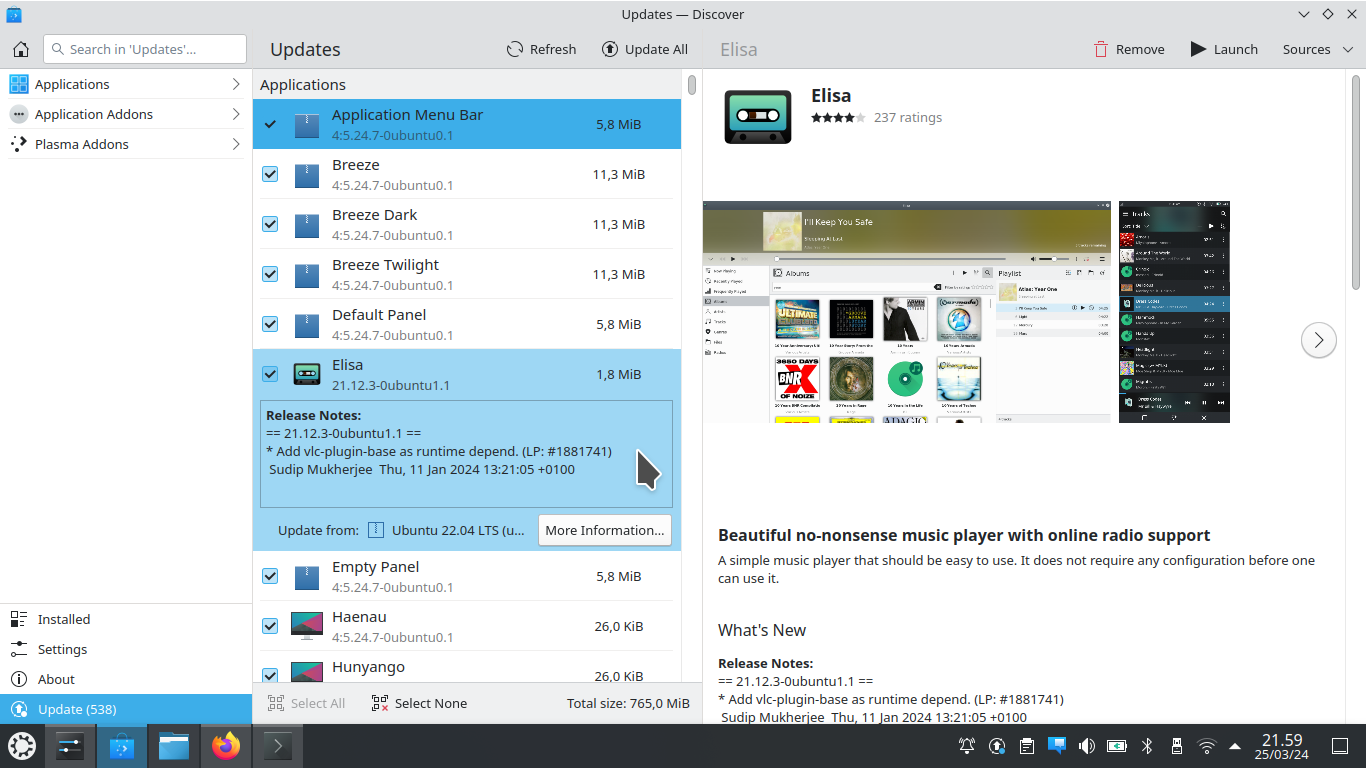Click Discover icon in the taskbar
The image size is (1366, 768).
click(122, 746)
